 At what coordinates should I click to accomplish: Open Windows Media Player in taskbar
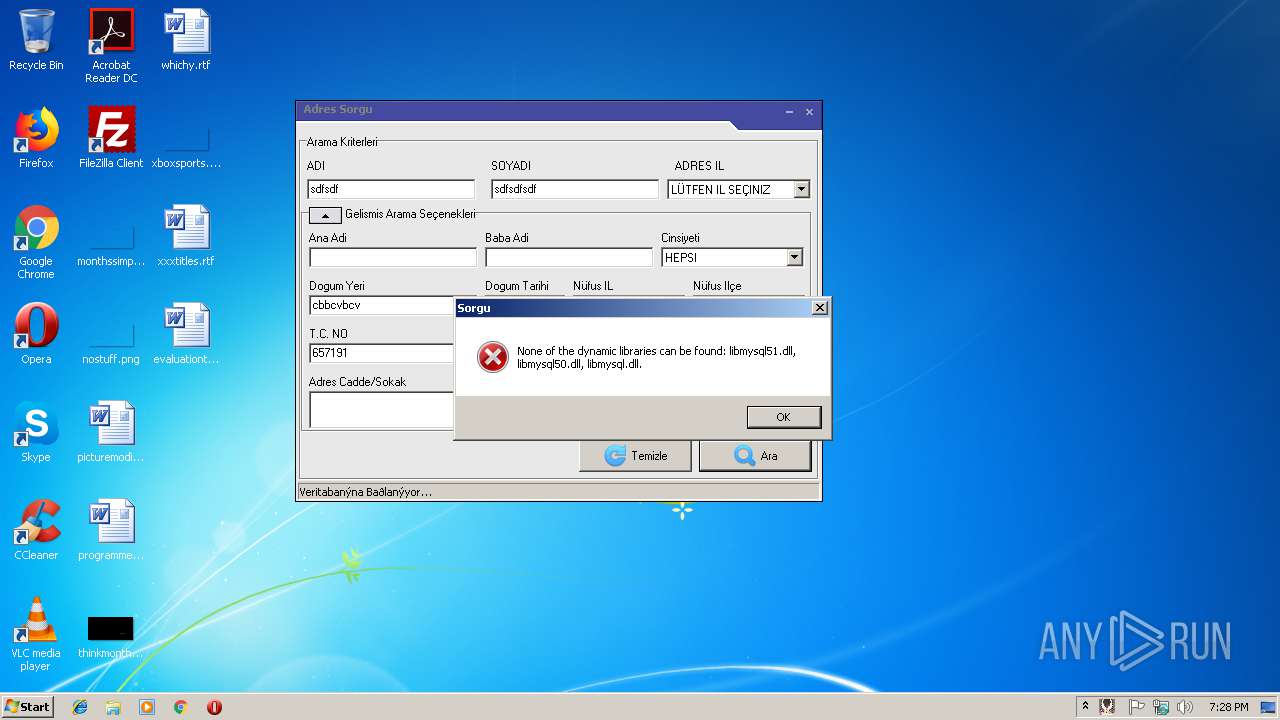pos(147,707)
